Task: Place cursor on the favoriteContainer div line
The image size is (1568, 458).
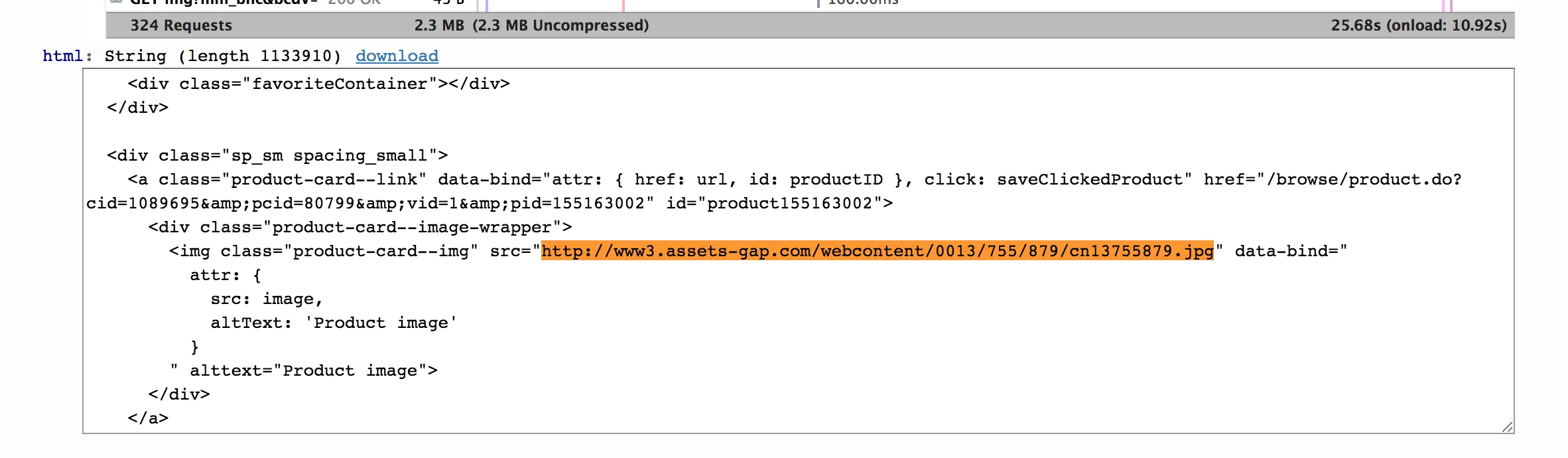Action: coord(318,84)
